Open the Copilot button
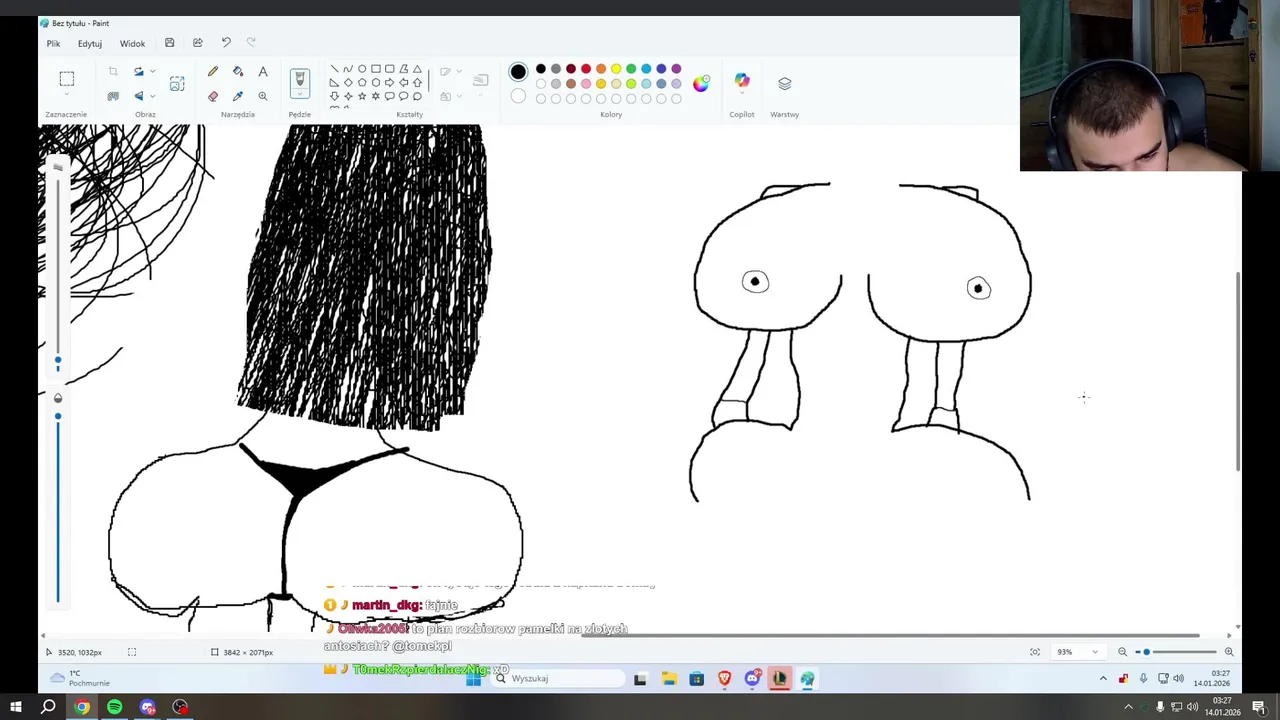The image size is (1280, 720). click(x=742, y=81)
